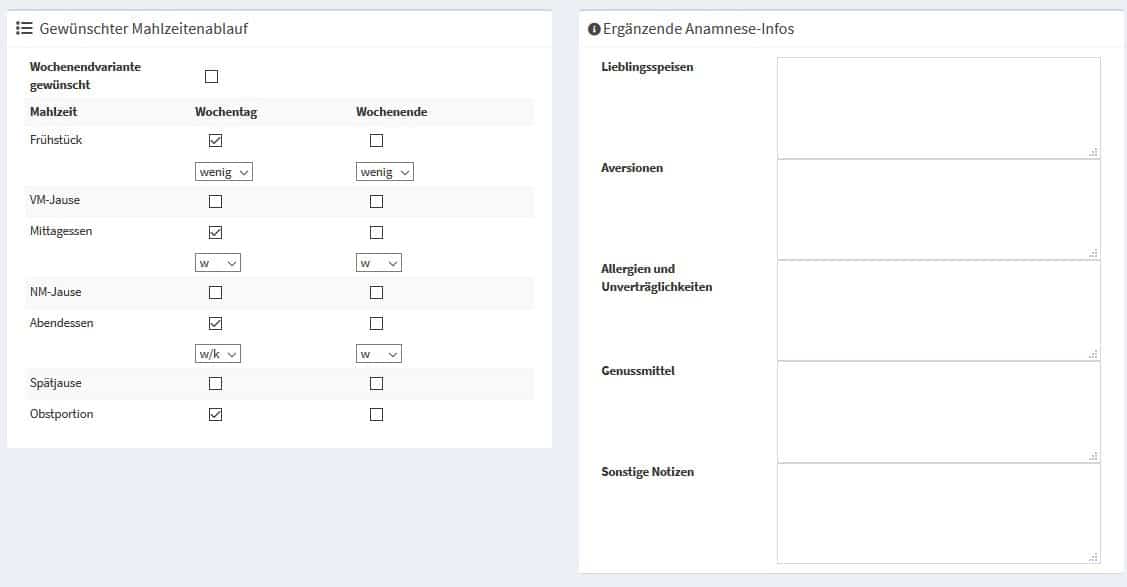Uncheck Abendessen for Wochentag
This screenshot has height=587, width=1127.
click(x=215, y=323)
